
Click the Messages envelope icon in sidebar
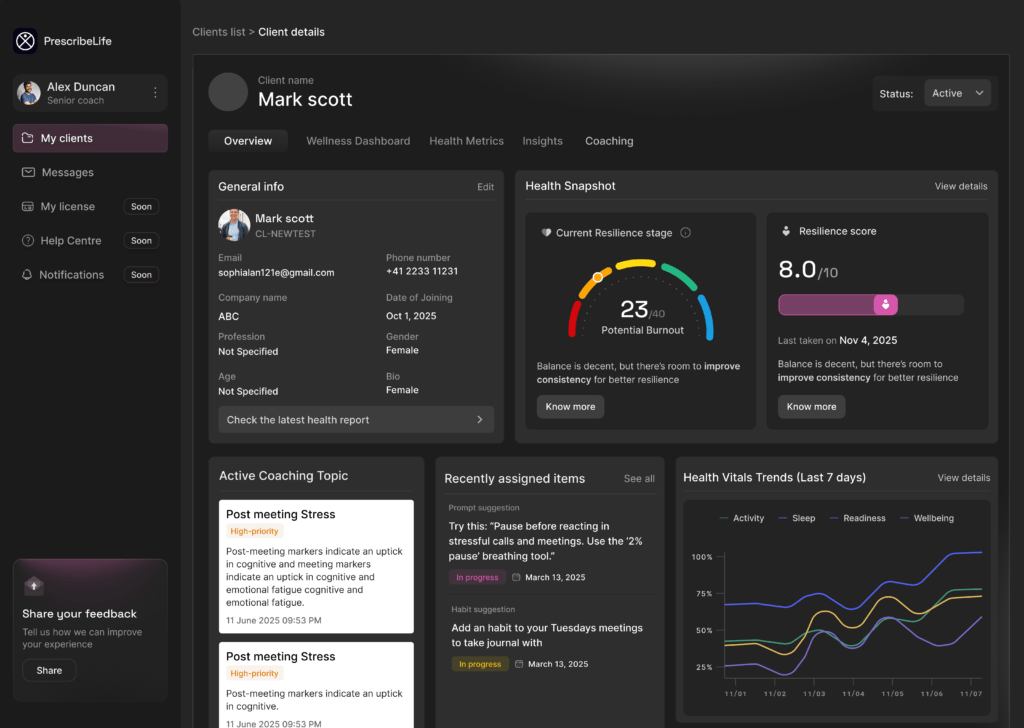coord(28,172)
